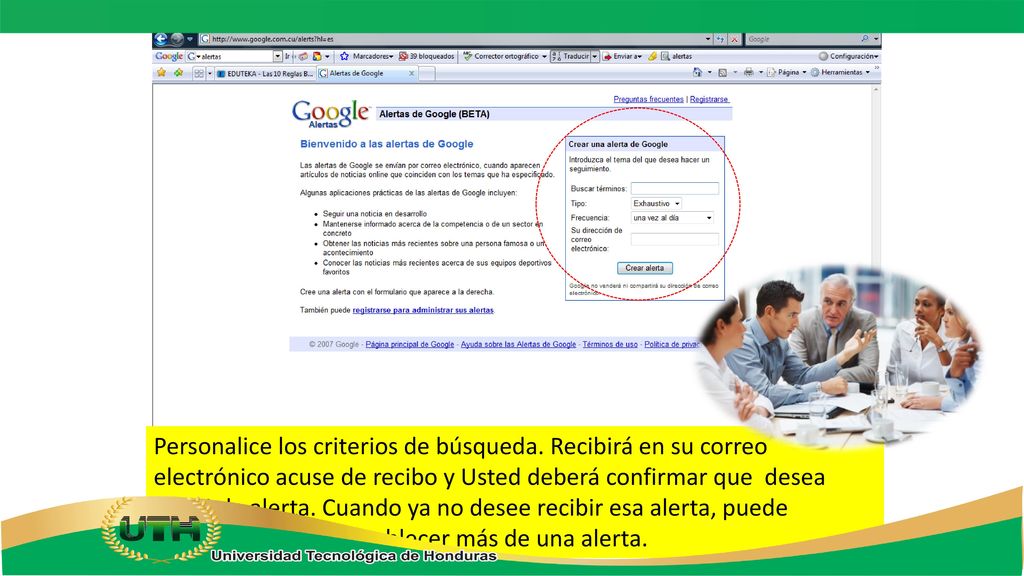The height and width of the screenshot is (576, 1024).
Task: Click the Refresh page icon
Action: 720,39
